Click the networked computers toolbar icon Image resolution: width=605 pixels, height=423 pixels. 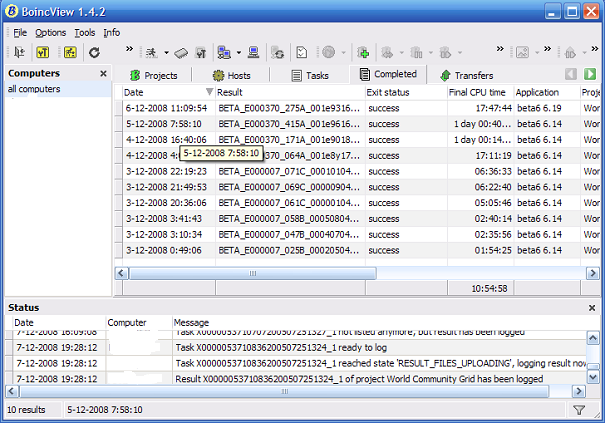224,52
